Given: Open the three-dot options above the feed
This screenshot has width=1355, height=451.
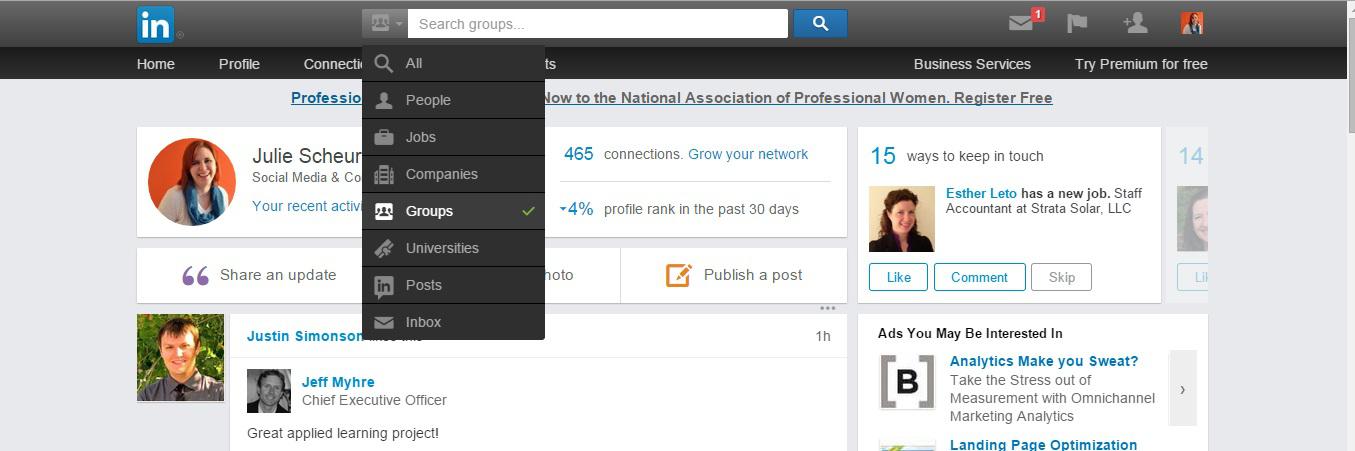Looking at the screenshot, I should (x=827, y=308).
